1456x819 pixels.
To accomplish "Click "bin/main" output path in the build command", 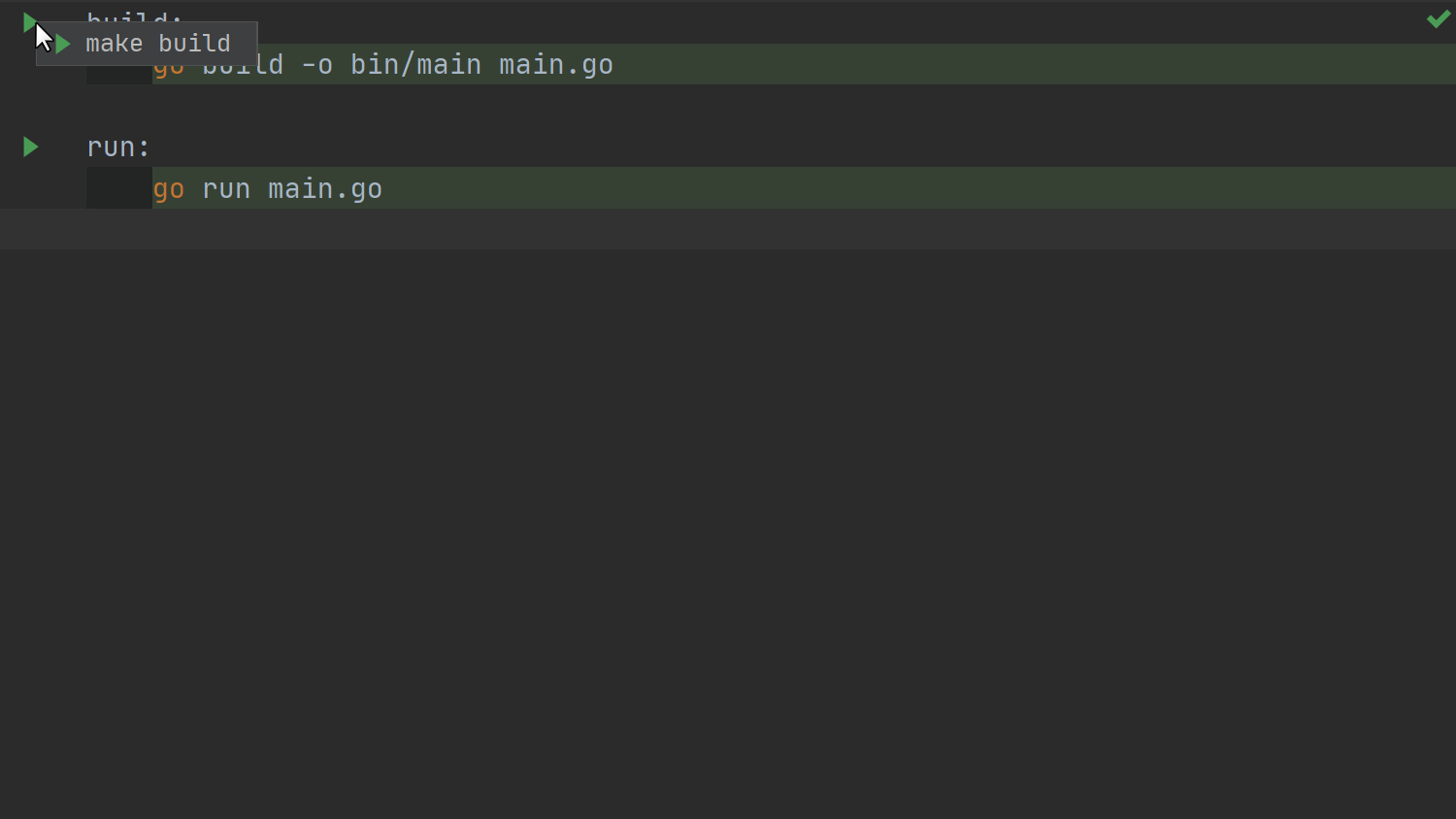I will tap(415, 65).
